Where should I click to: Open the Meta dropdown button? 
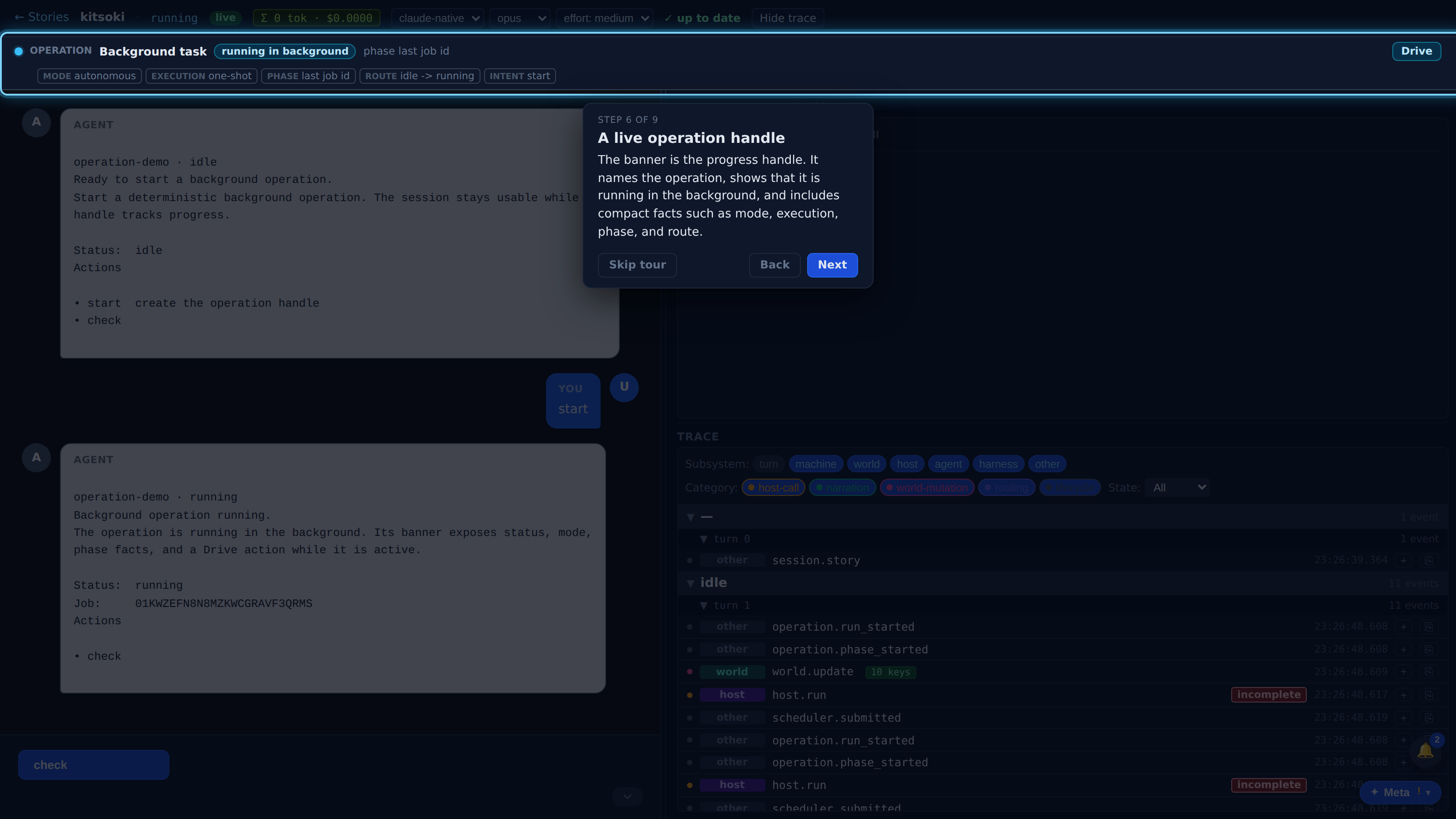click(x=1400, y=792)
